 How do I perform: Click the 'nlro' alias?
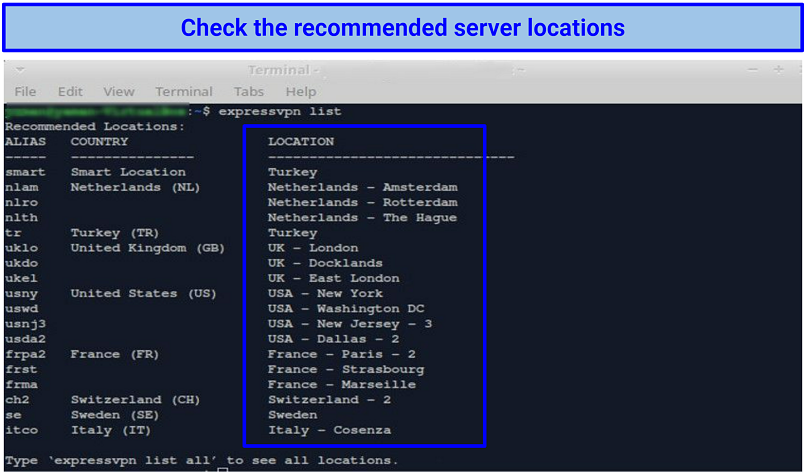[x=22, y=203]
